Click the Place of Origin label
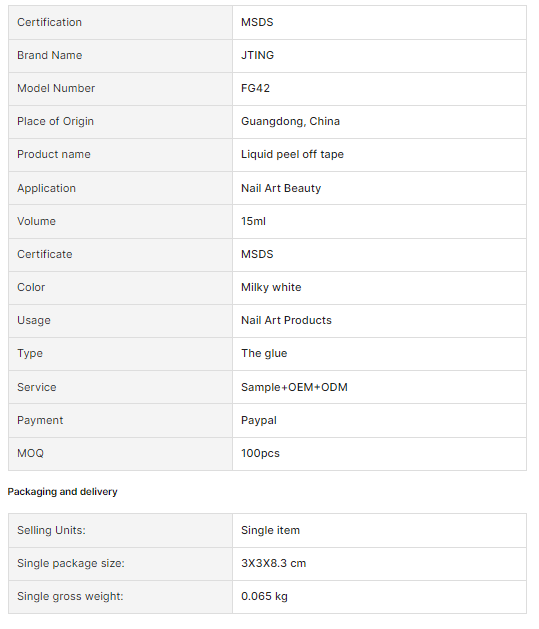The height and width of the screenshot is (629, 539). click(x=55, y=121)
